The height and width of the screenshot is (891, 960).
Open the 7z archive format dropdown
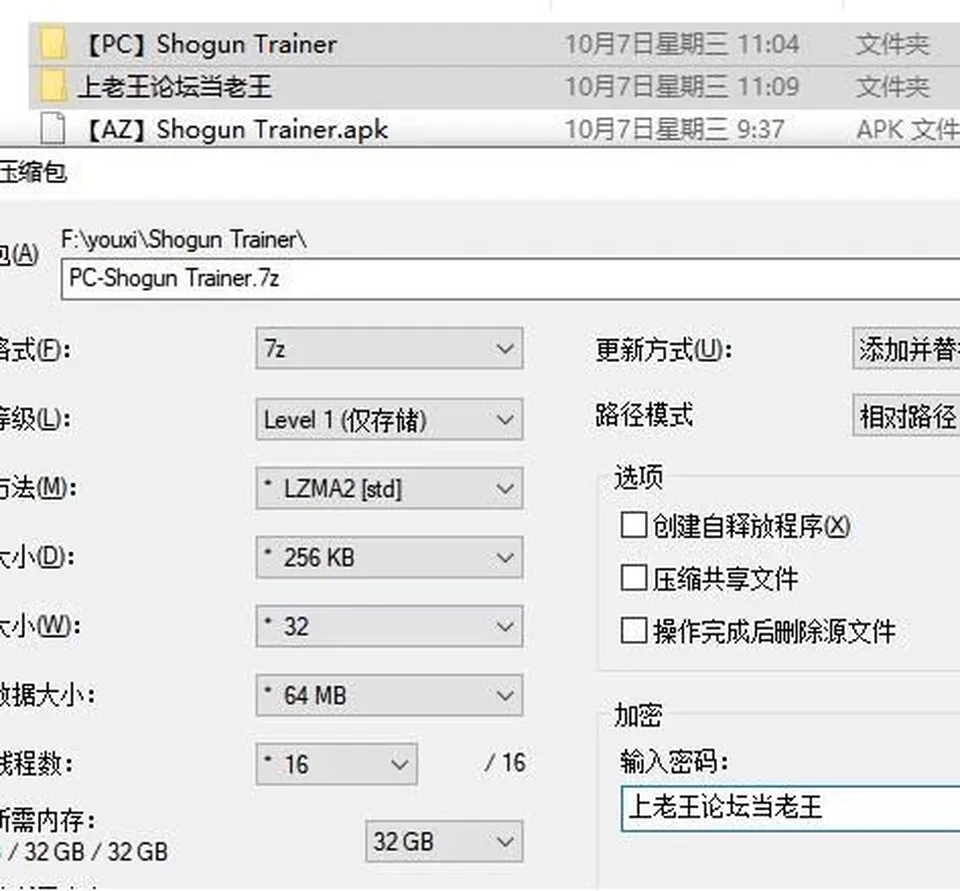(x=389, y=348)
